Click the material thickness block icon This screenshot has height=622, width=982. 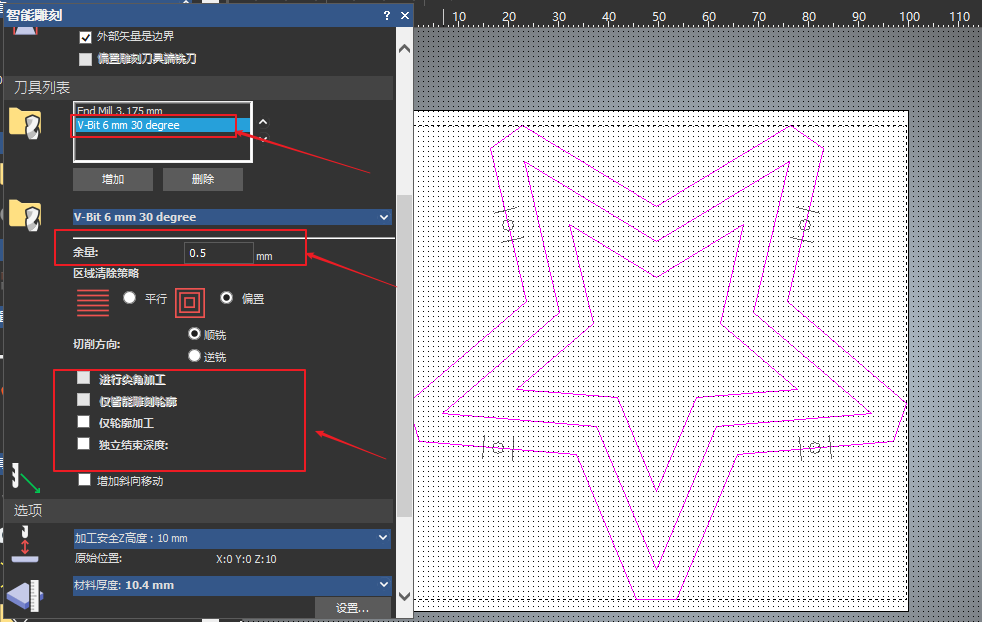point(26,595)
